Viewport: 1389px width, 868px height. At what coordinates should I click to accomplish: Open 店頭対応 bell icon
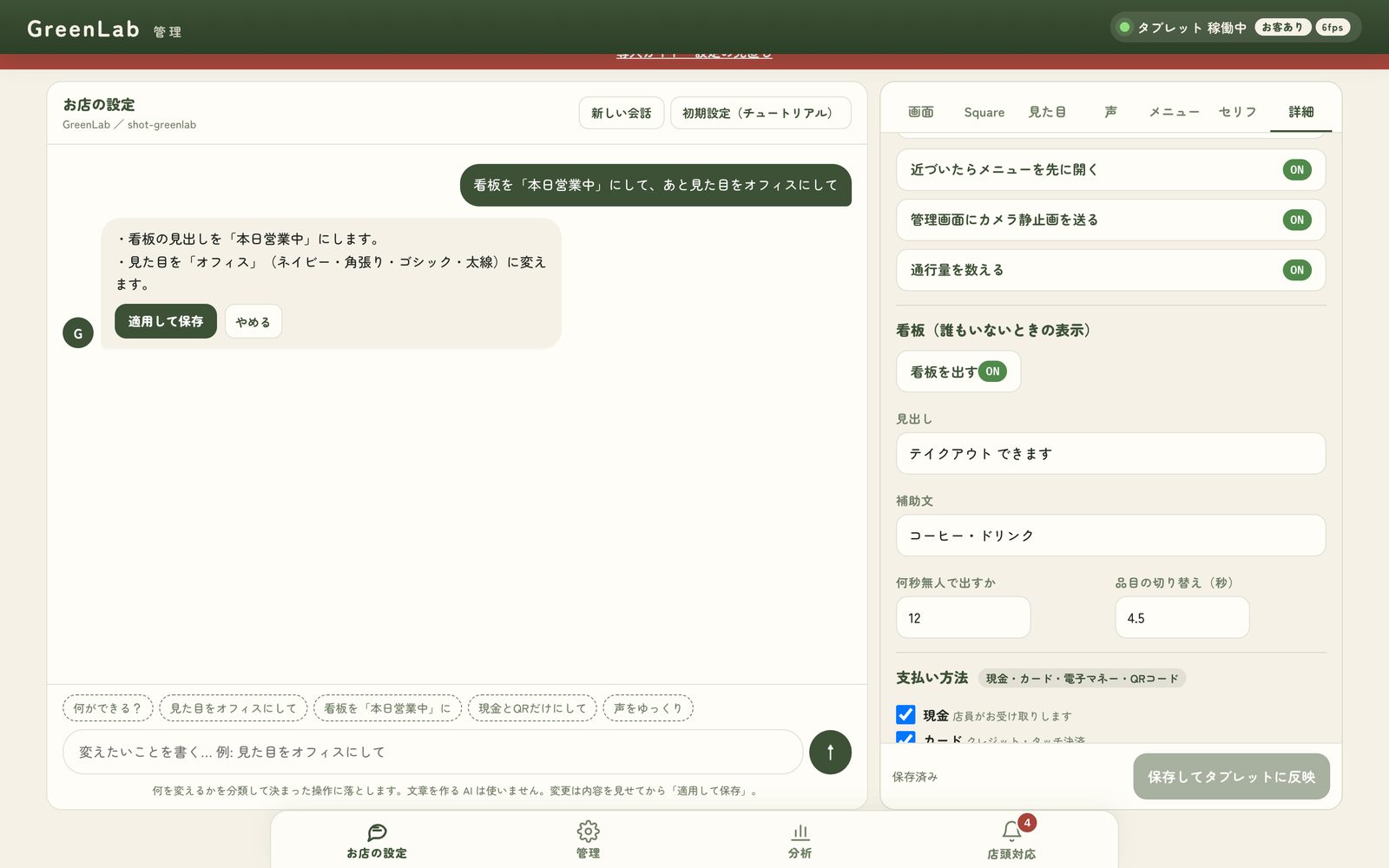tap(1010, 832)
